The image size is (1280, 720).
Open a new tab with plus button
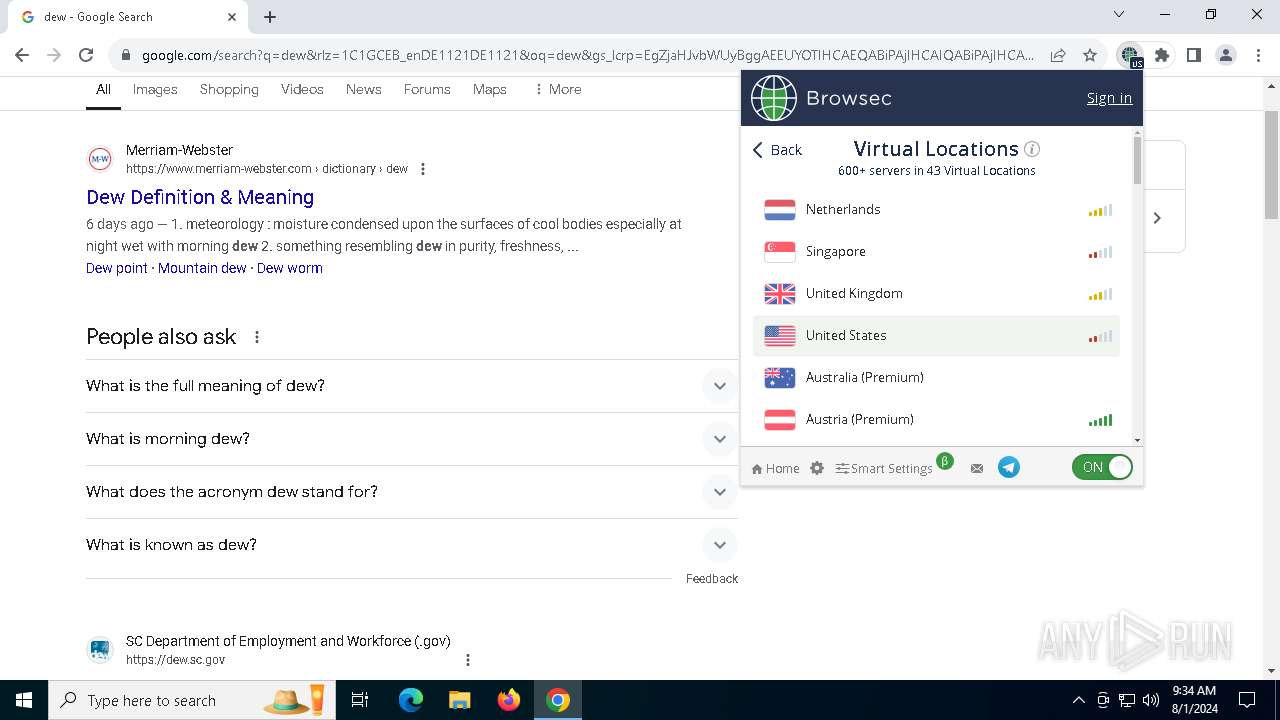click(x=270, y=17)
